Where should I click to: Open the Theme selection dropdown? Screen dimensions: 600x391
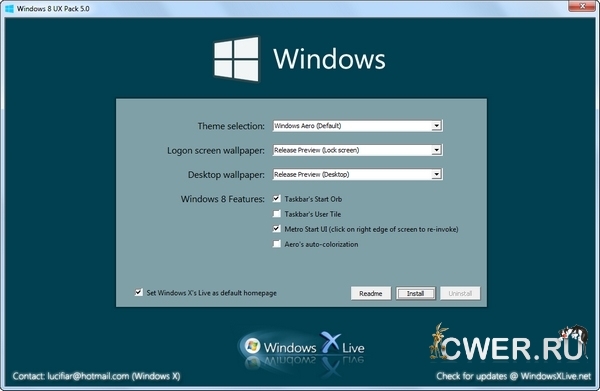click(357, 125)
